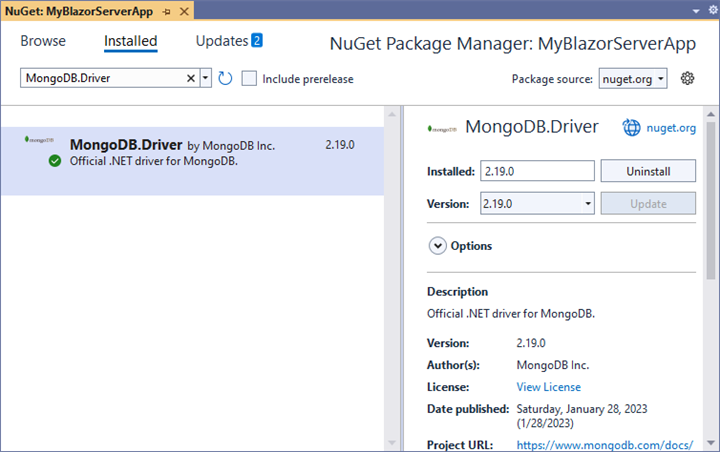This screenshot has height=452, width=720.
Task: Uninstall the MongoDB.Driver package
Action: [x=648, y=171]
